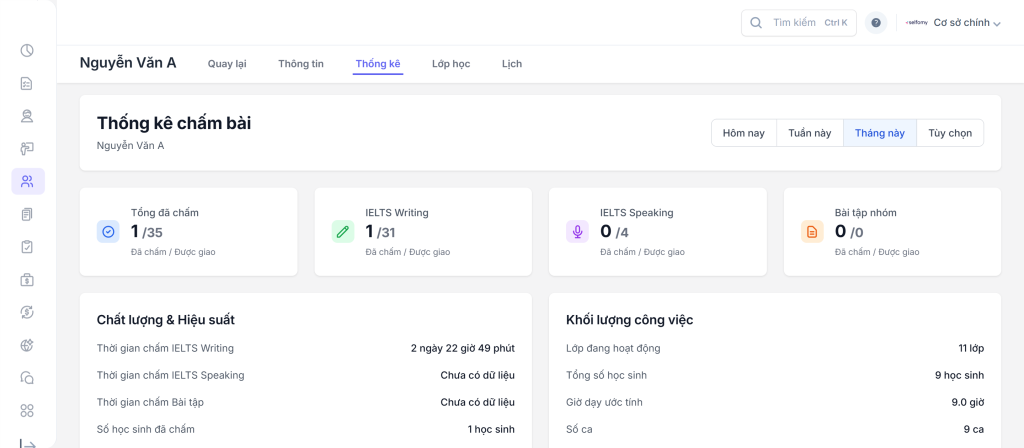Open the Tùy chọn custom range option
This screenshot has width=1024, height=448.
point(949,133)
